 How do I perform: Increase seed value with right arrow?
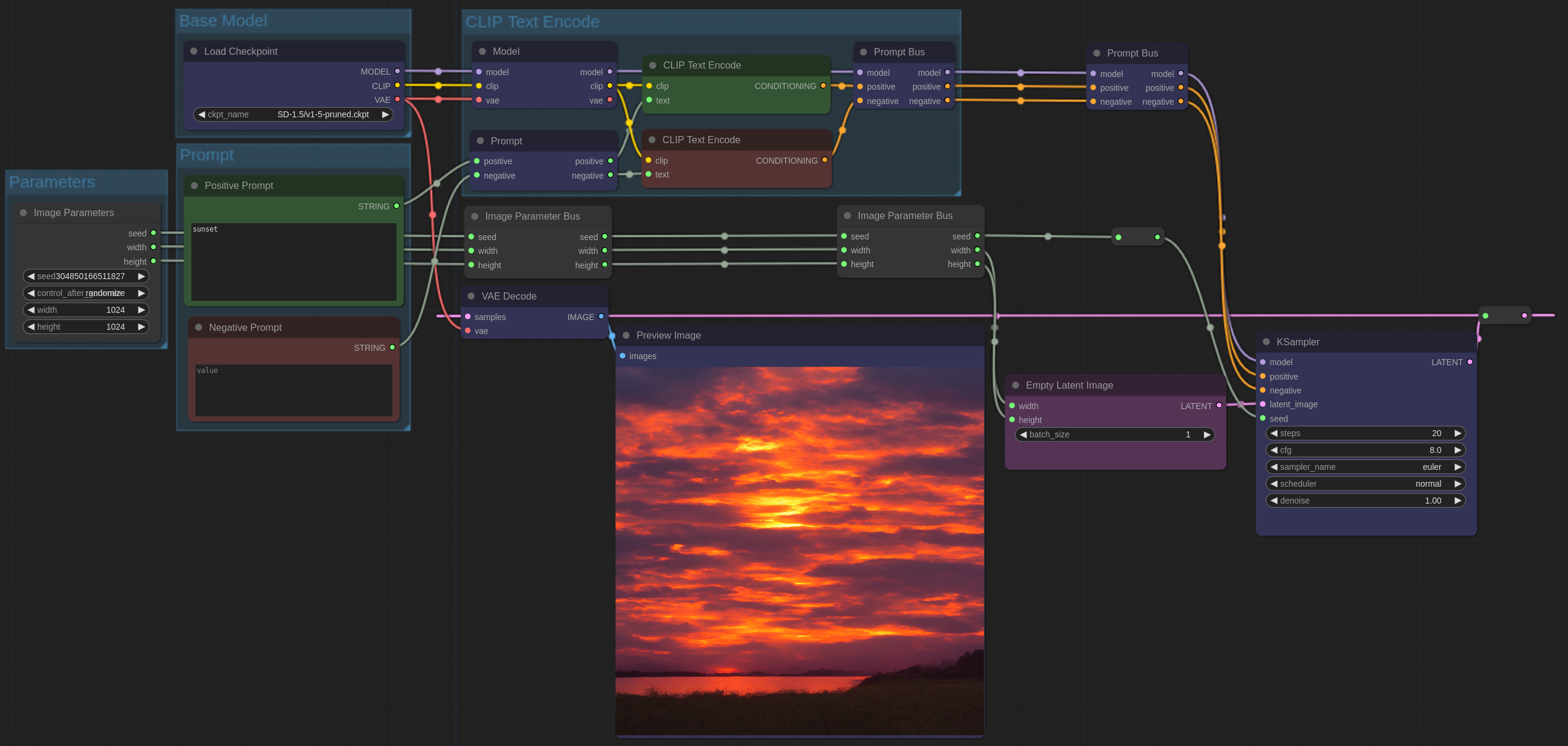click(x=141, y=276)
